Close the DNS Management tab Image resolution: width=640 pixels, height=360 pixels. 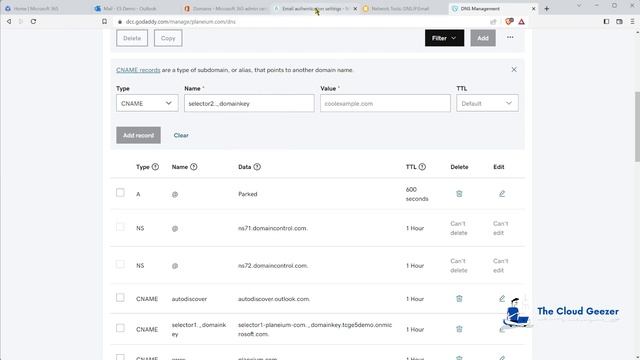click(533, 9)
